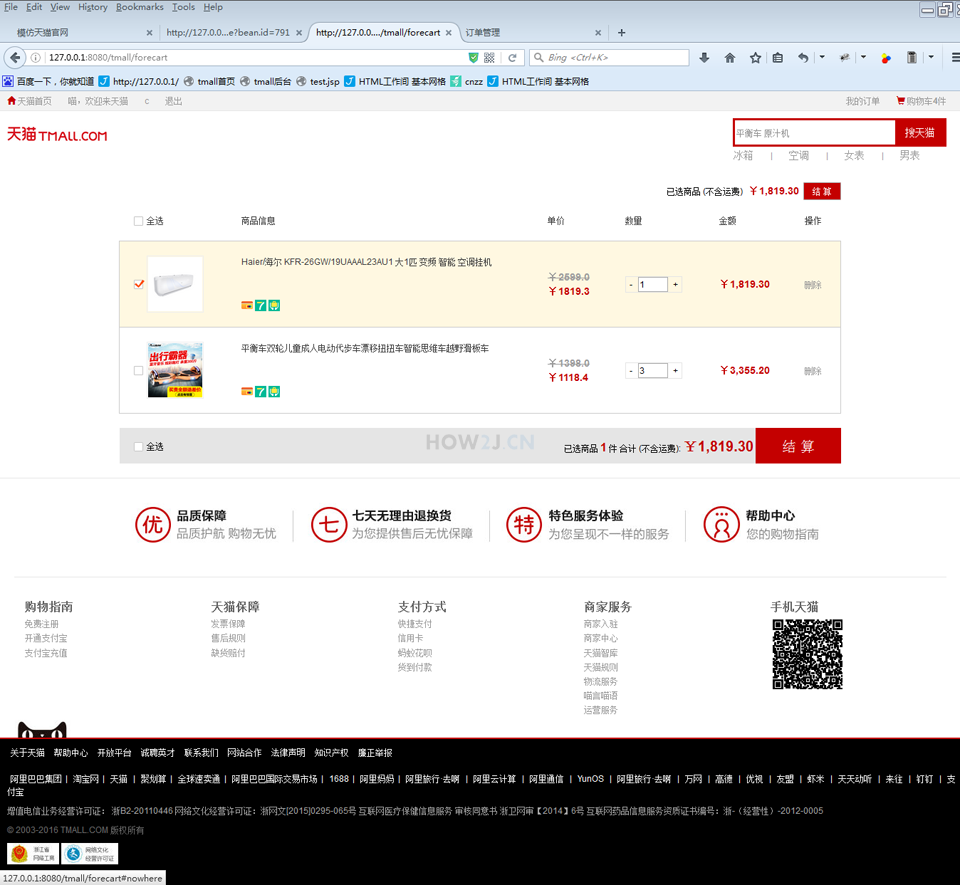Click the 男表 search suggestion link

(909, 155)
